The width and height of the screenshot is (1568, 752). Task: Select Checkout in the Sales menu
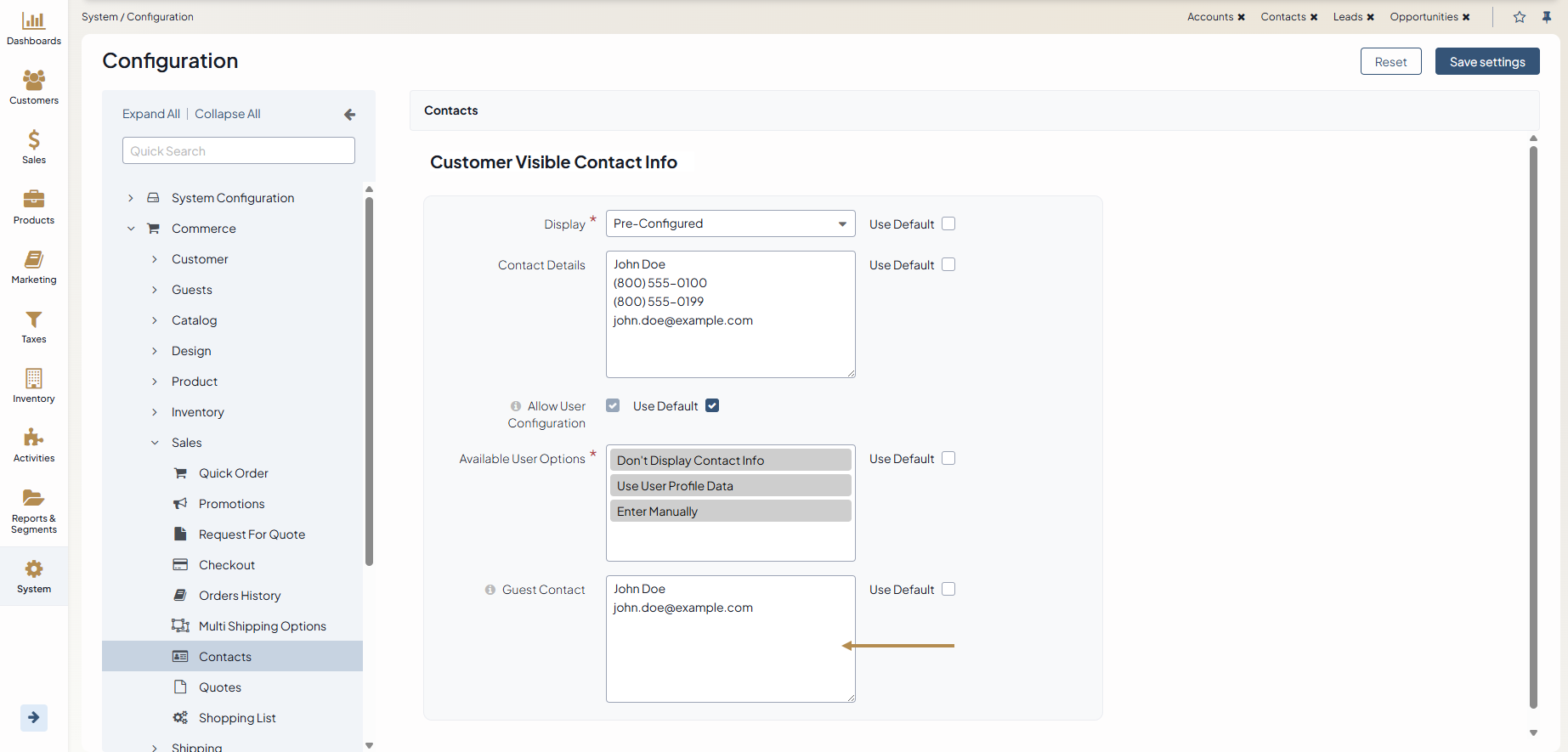pos(226,565)
